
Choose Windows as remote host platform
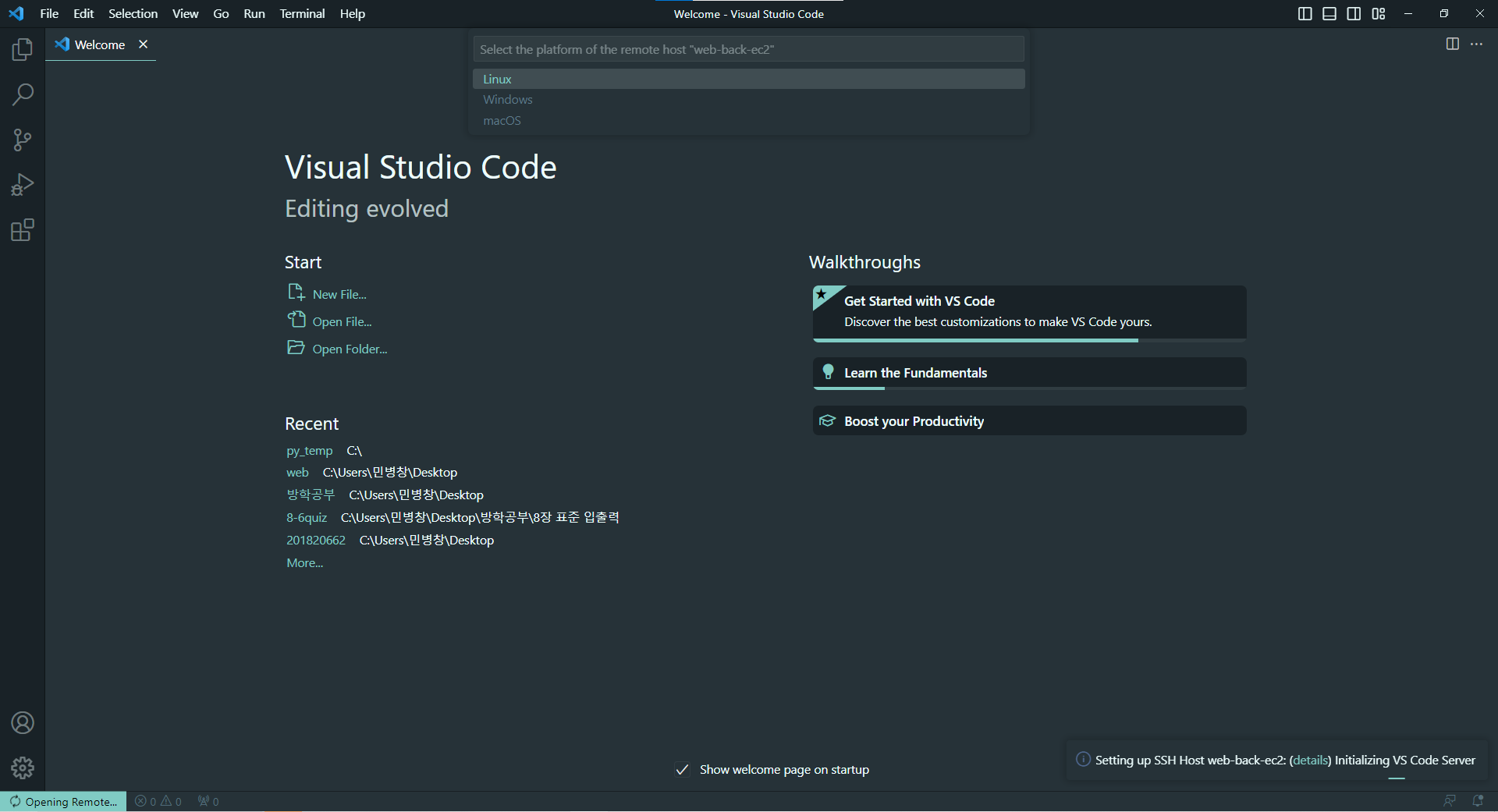tap(748, 100)
